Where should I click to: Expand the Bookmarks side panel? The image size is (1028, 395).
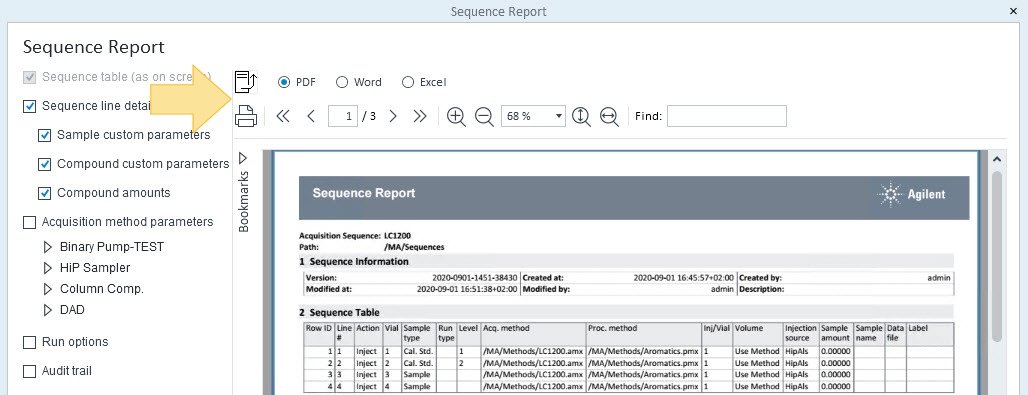pos(243,158)
